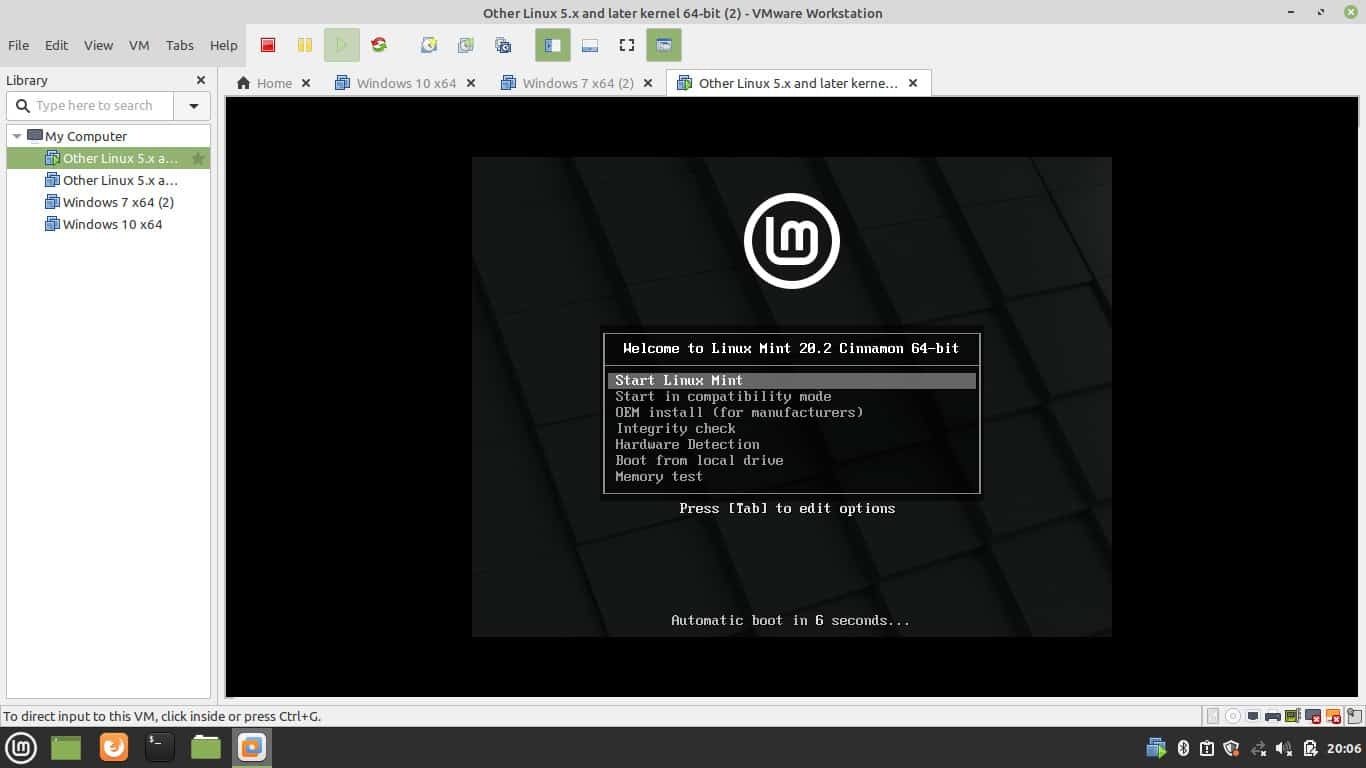Screen dimensions: 1366x768
Task: Open the snapshot manager toolbar icon
Action: coord(503,45)
